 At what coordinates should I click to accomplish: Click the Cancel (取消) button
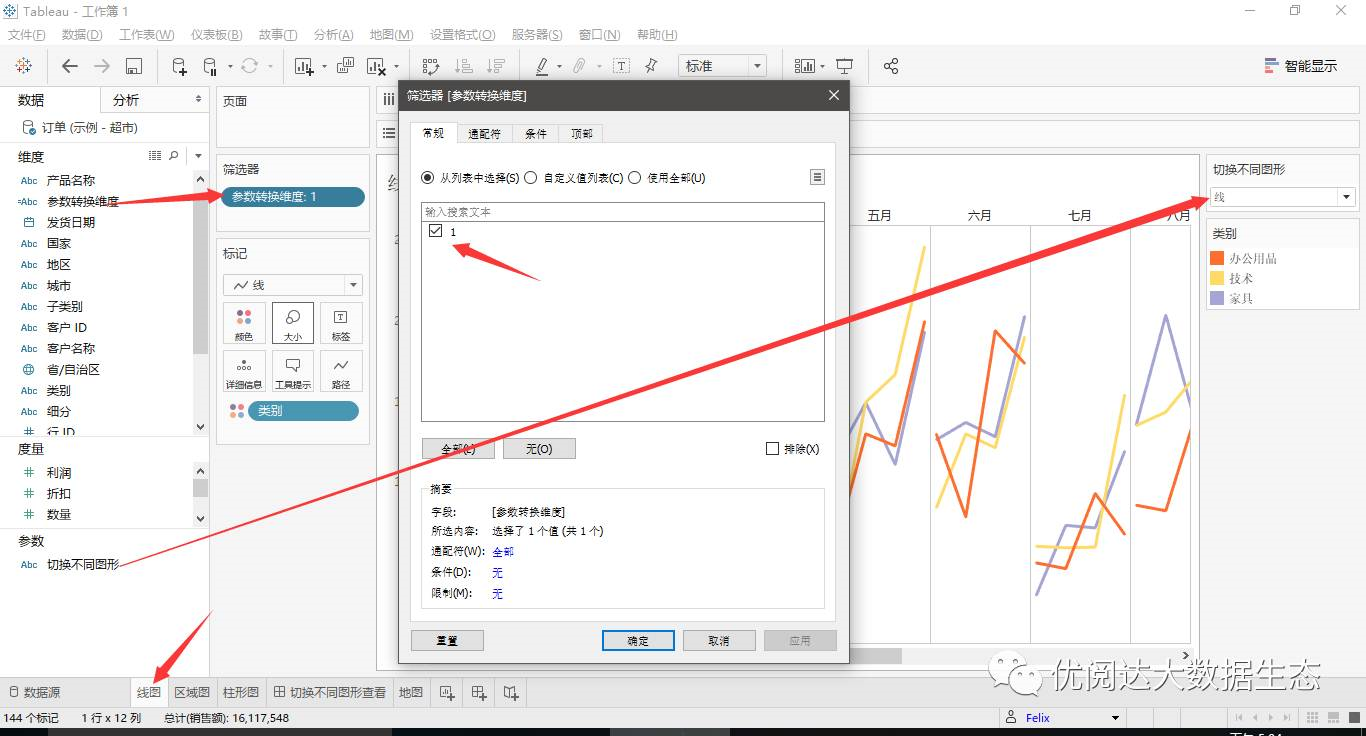[719, 640]
